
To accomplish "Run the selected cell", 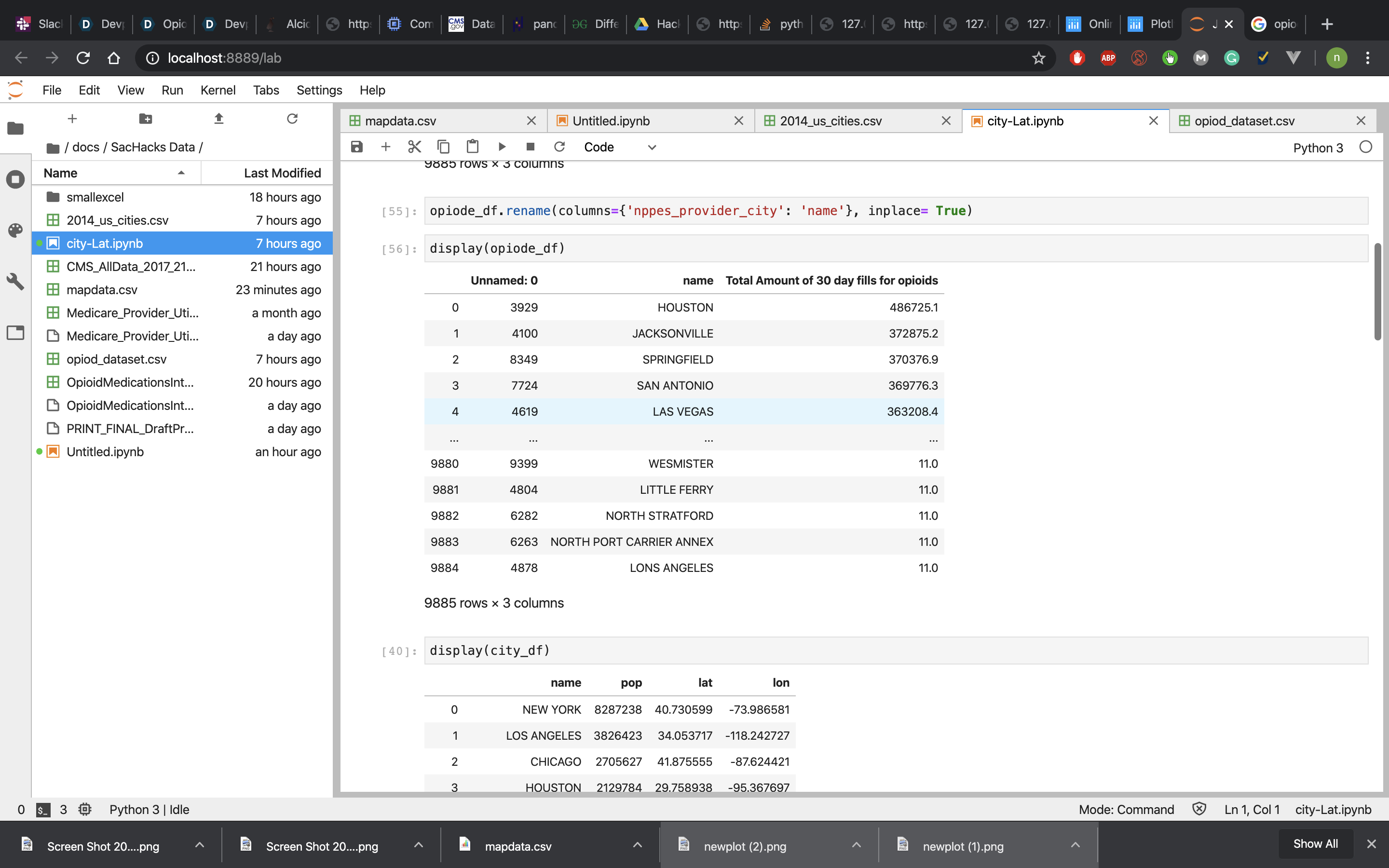I will point(502,147).
